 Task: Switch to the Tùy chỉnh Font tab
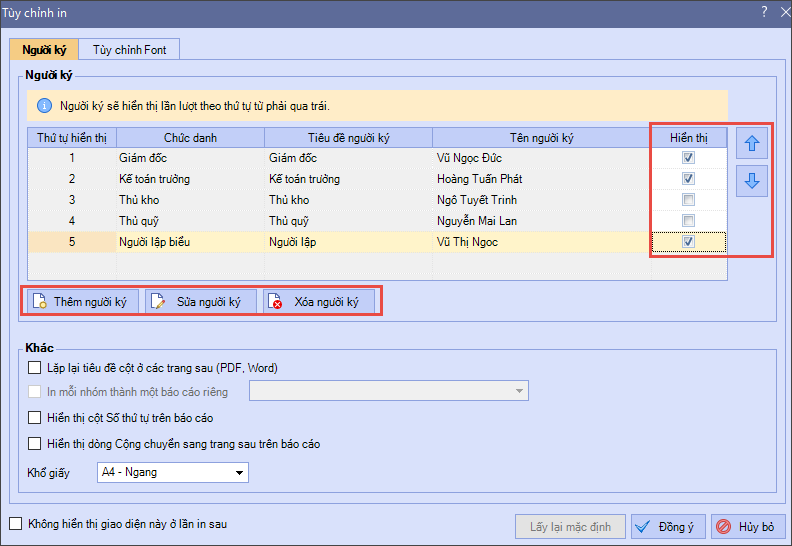(130, 49)
